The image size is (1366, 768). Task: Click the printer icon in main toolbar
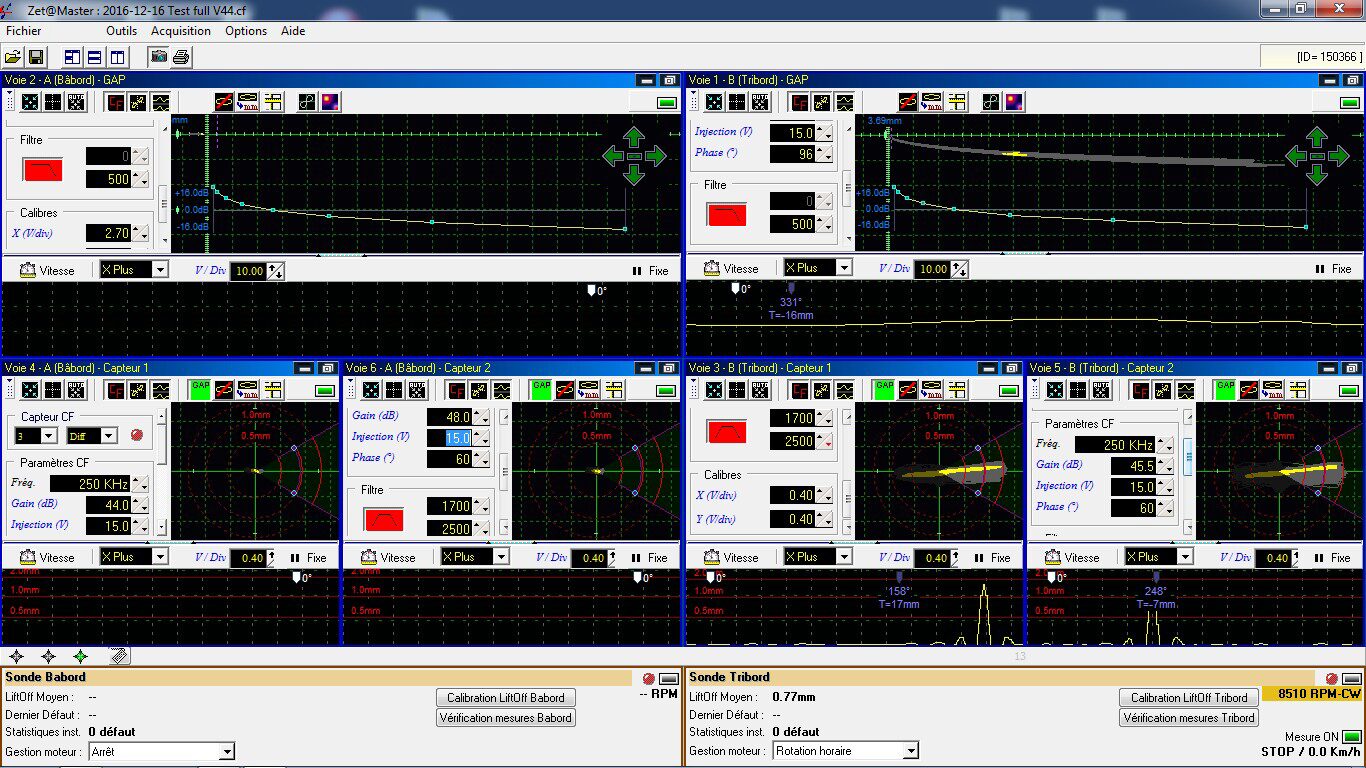pyautogui.click(x=181, y=57)
